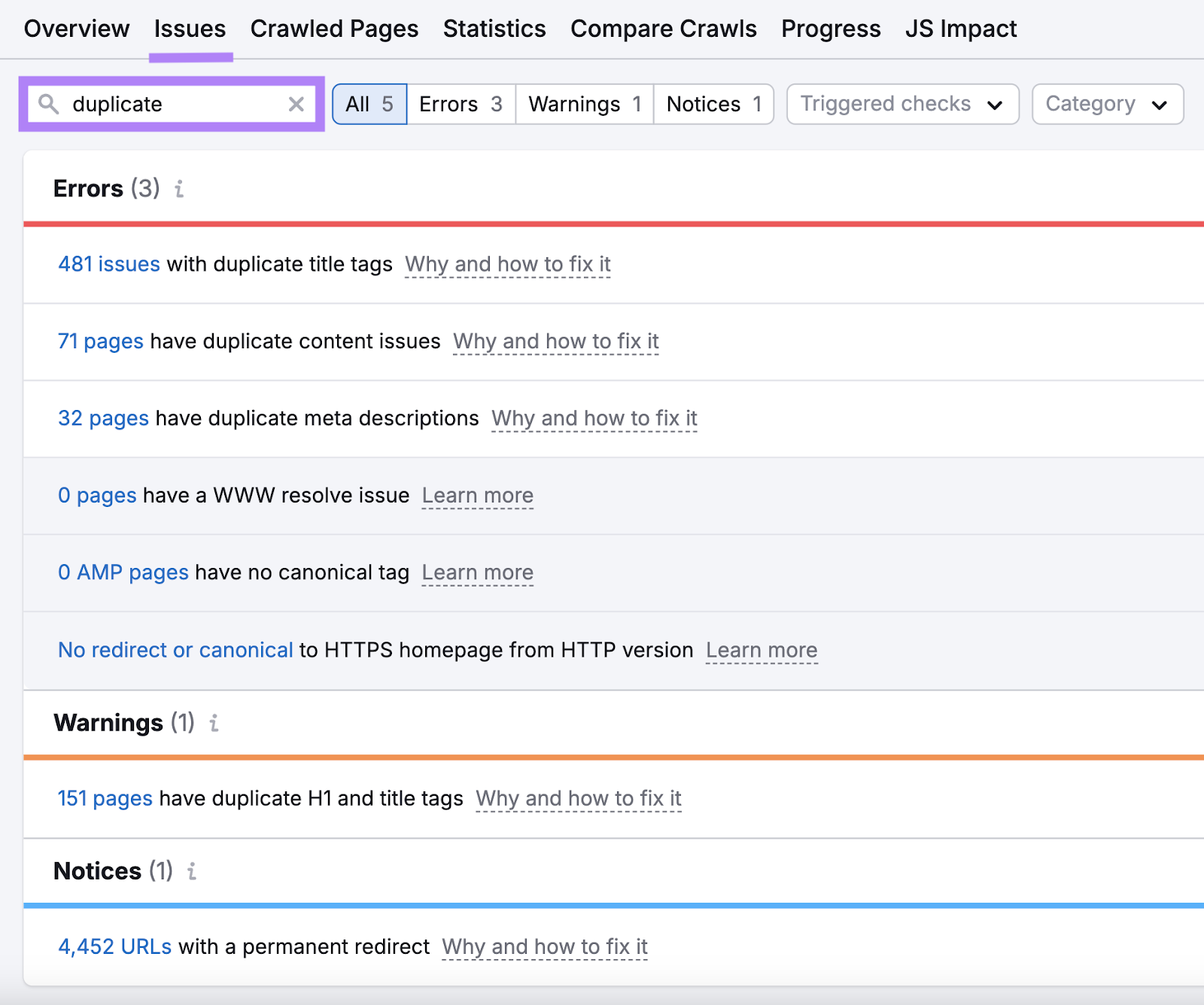Filter issues to show Errors only
Viewport: 1204px width, 1005px height.
coord(460,104)
